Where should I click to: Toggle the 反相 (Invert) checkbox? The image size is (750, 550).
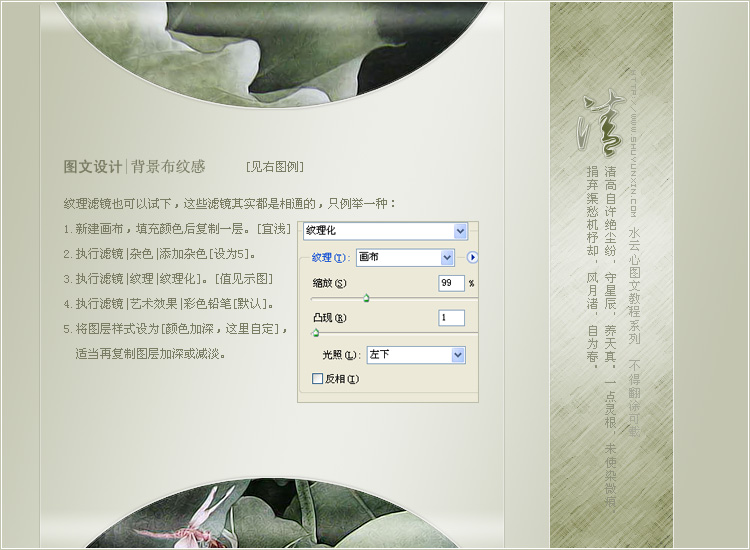(x=317, y=379)
